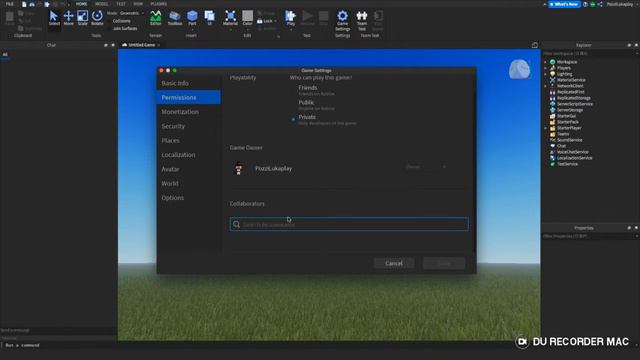Click the collaborators search magnifier icon

pyautogui.click(x=236, y=224)
